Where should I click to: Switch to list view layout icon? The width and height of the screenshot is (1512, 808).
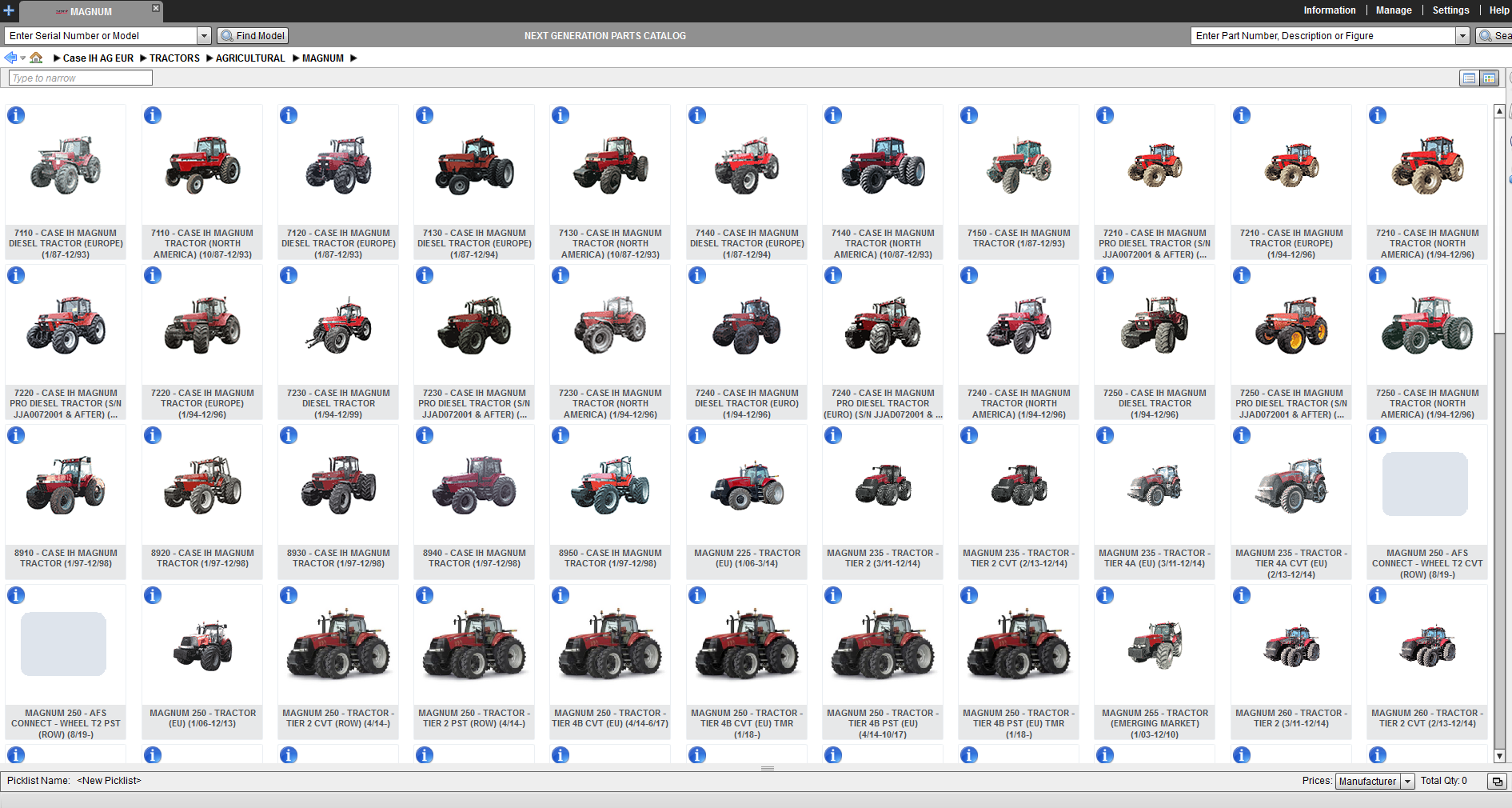(1469, 78)
